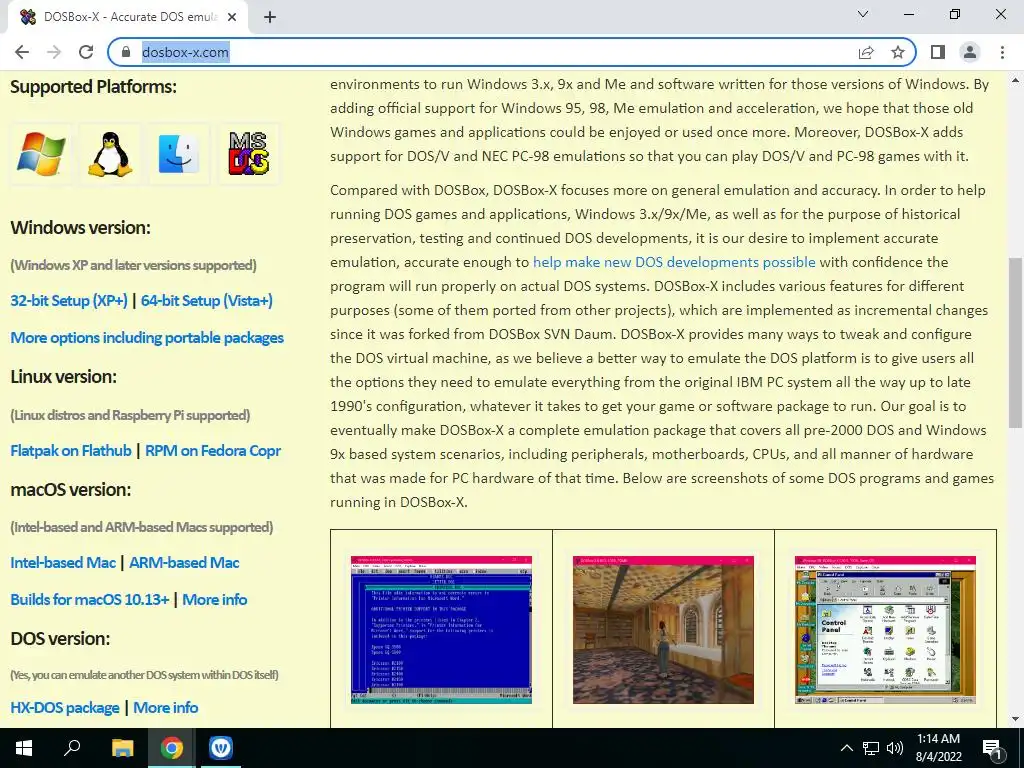Open the Flatpak on Flathub link
The image size is (1024, 768).
coord(71,451)
